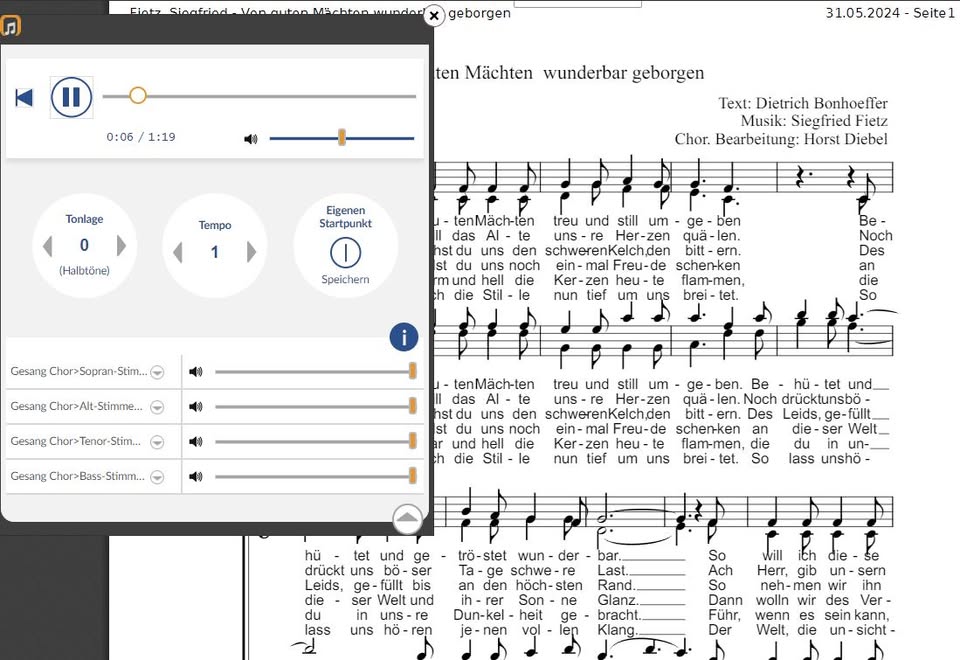Click 'Musik: Siegfried Fietz' in the score

coord(814,121)
